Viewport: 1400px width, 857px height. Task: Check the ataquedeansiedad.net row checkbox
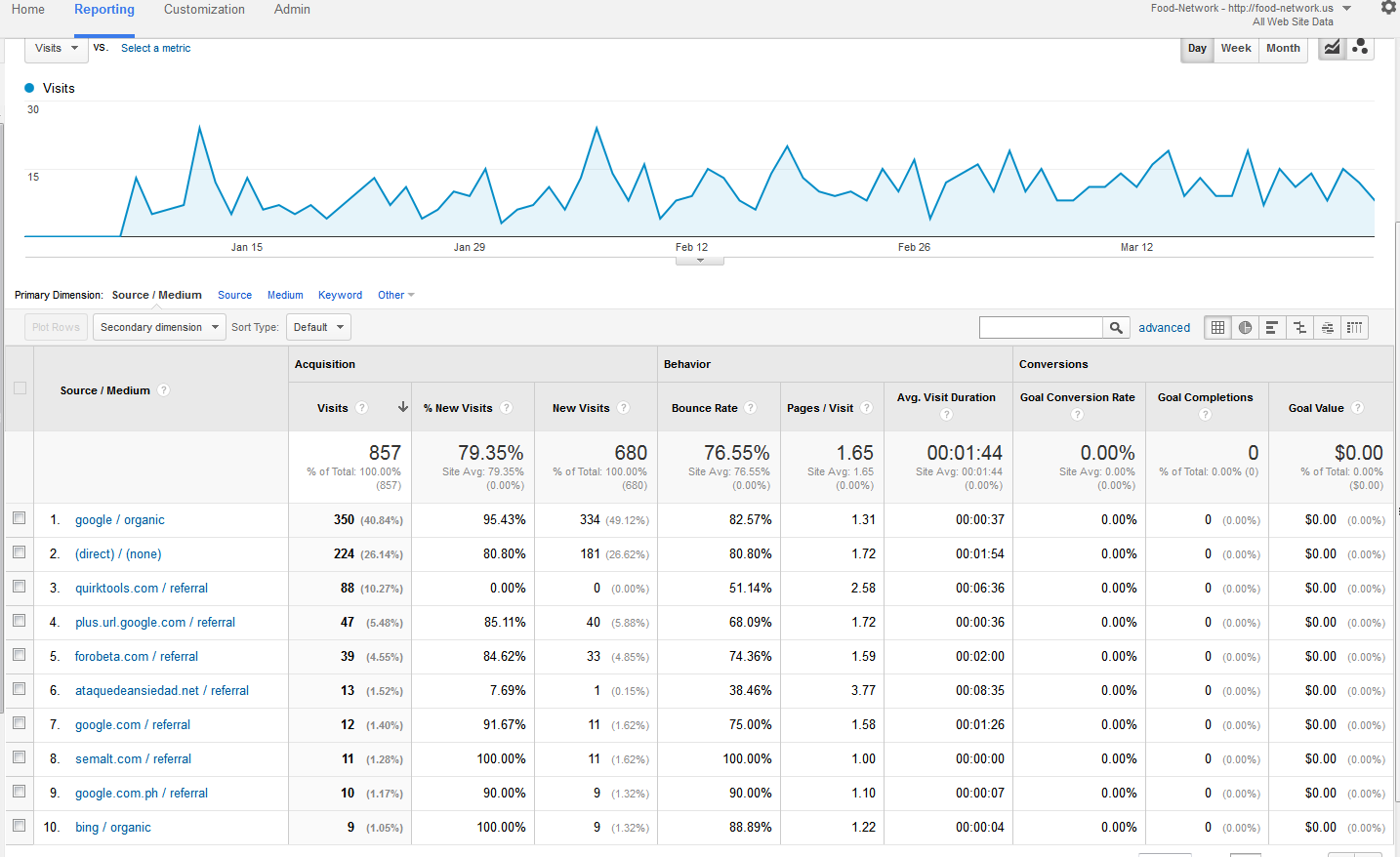[x=20, y=689]
